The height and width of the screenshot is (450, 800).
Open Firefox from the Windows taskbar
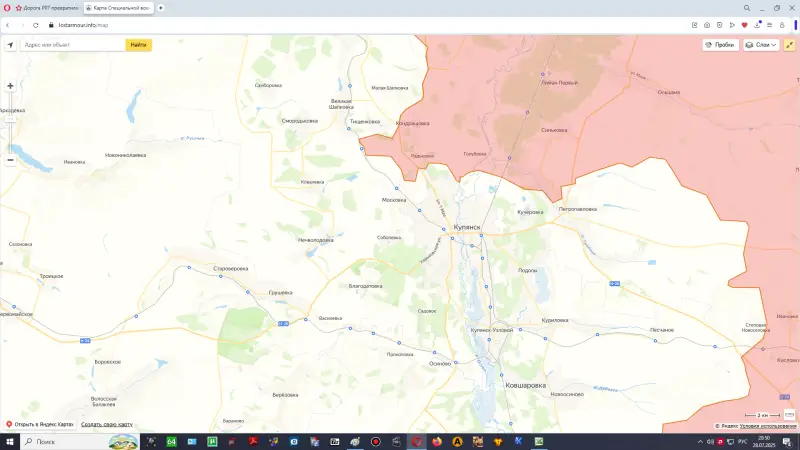click(436, 441)
